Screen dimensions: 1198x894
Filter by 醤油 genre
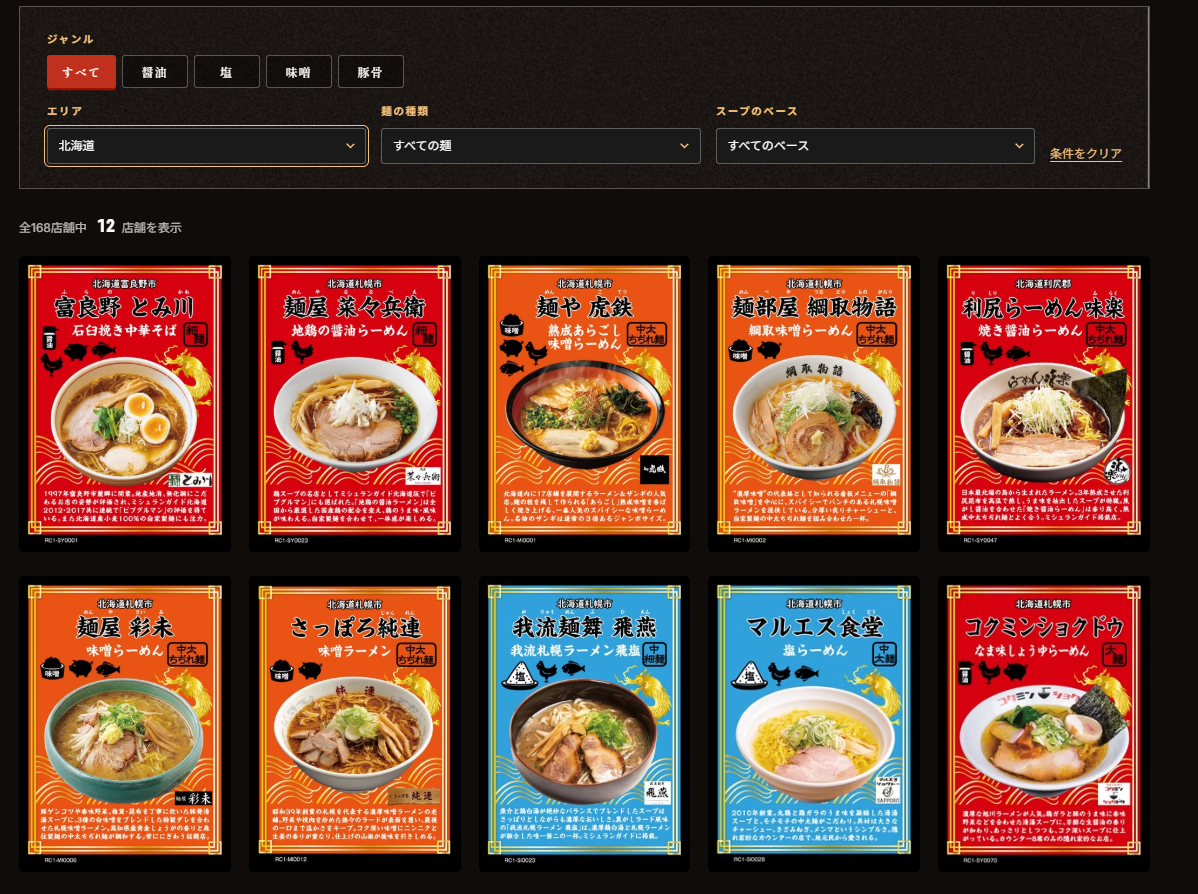click(154, 72)
